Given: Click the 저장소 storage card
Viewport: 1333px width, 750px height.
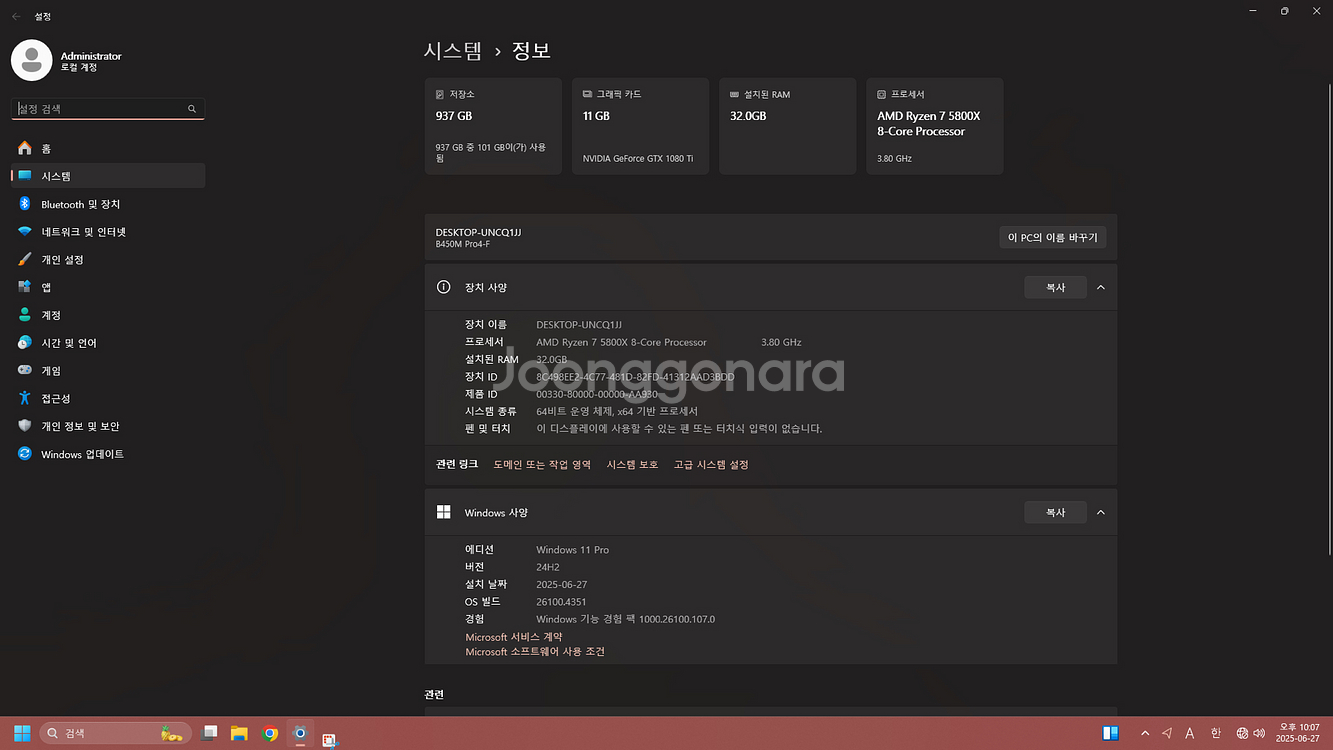Looking at the screenshot, I should click(493, 126).
